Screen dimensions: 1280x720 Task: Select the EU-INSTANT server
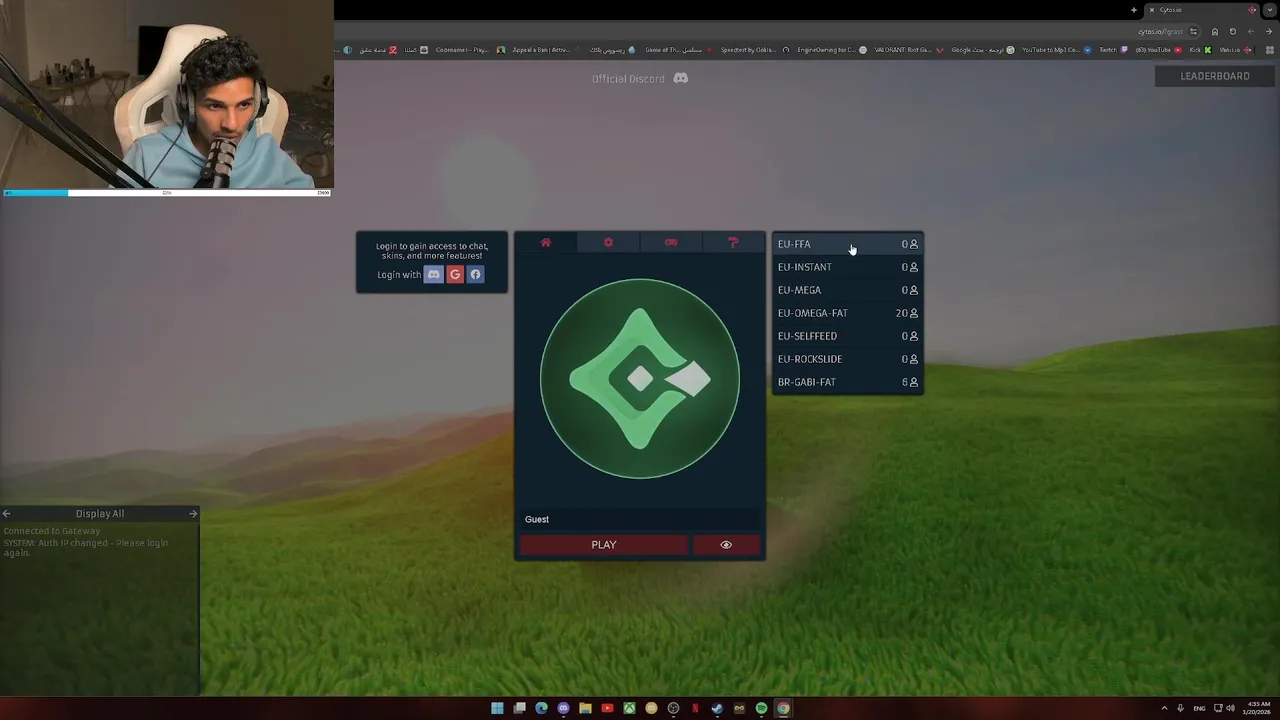847,267
